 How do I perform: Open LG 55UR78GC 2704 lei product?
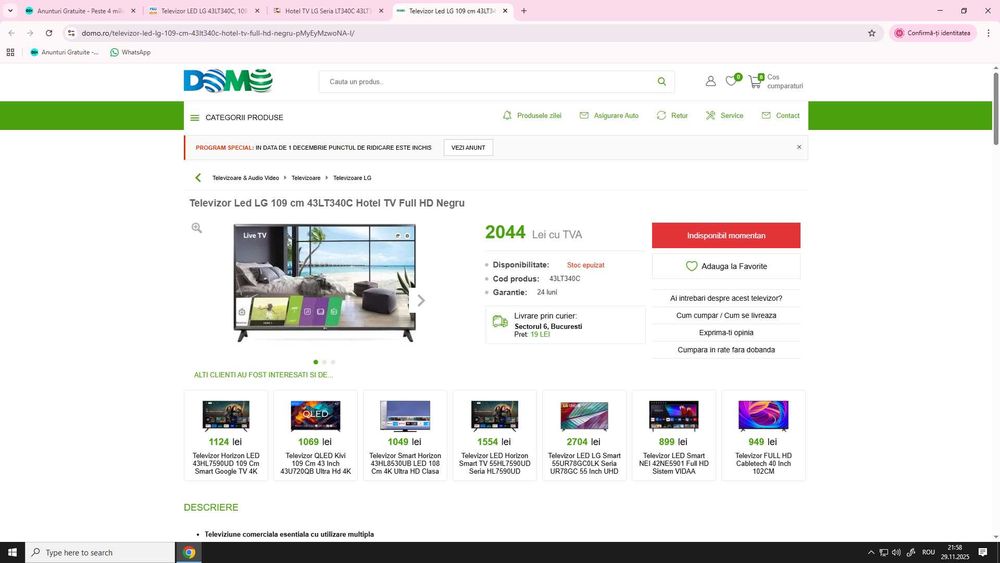pos(584,435)
